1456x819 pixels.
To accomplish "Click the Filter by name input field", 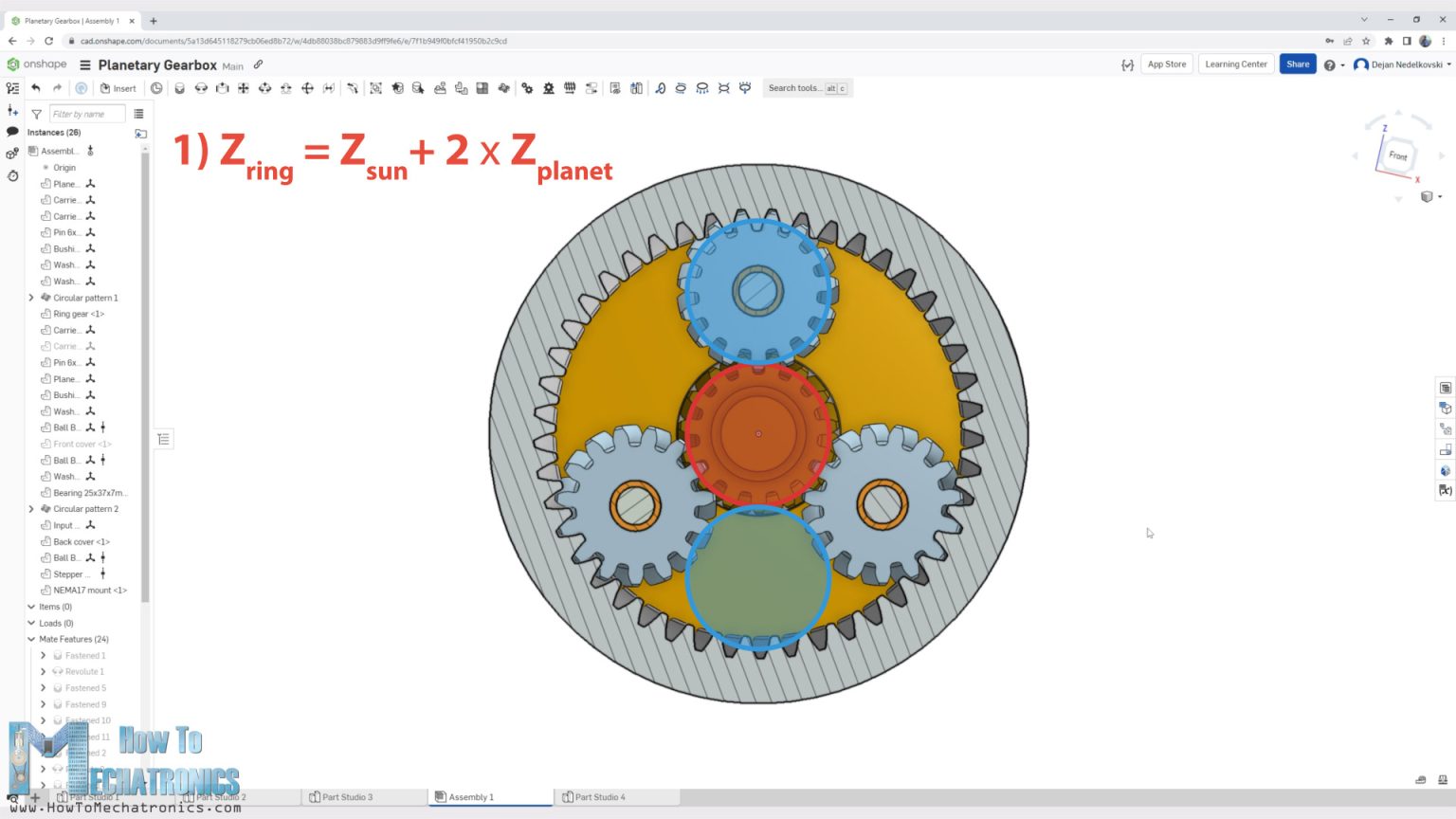I will [x=86, y=113].
